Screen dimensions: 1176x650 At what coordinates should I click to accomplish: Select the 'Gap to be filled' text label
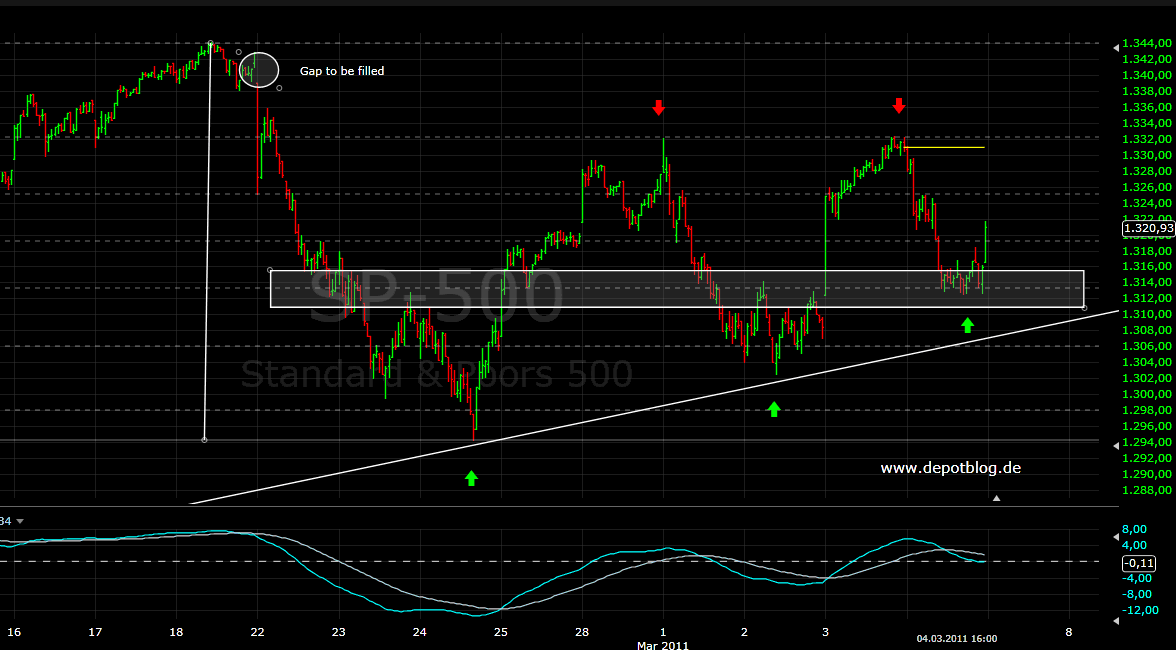pos(342,71)
